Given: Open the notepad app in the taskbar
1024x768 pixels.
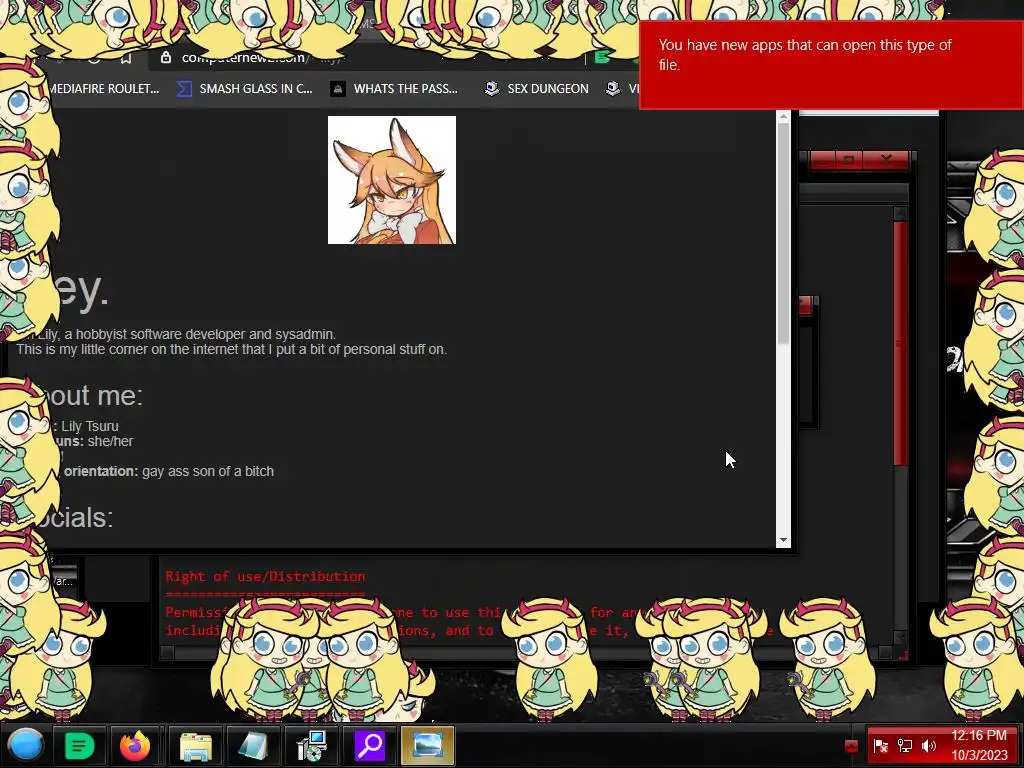Looking at the screenshot, I should [x=253, y=746].
